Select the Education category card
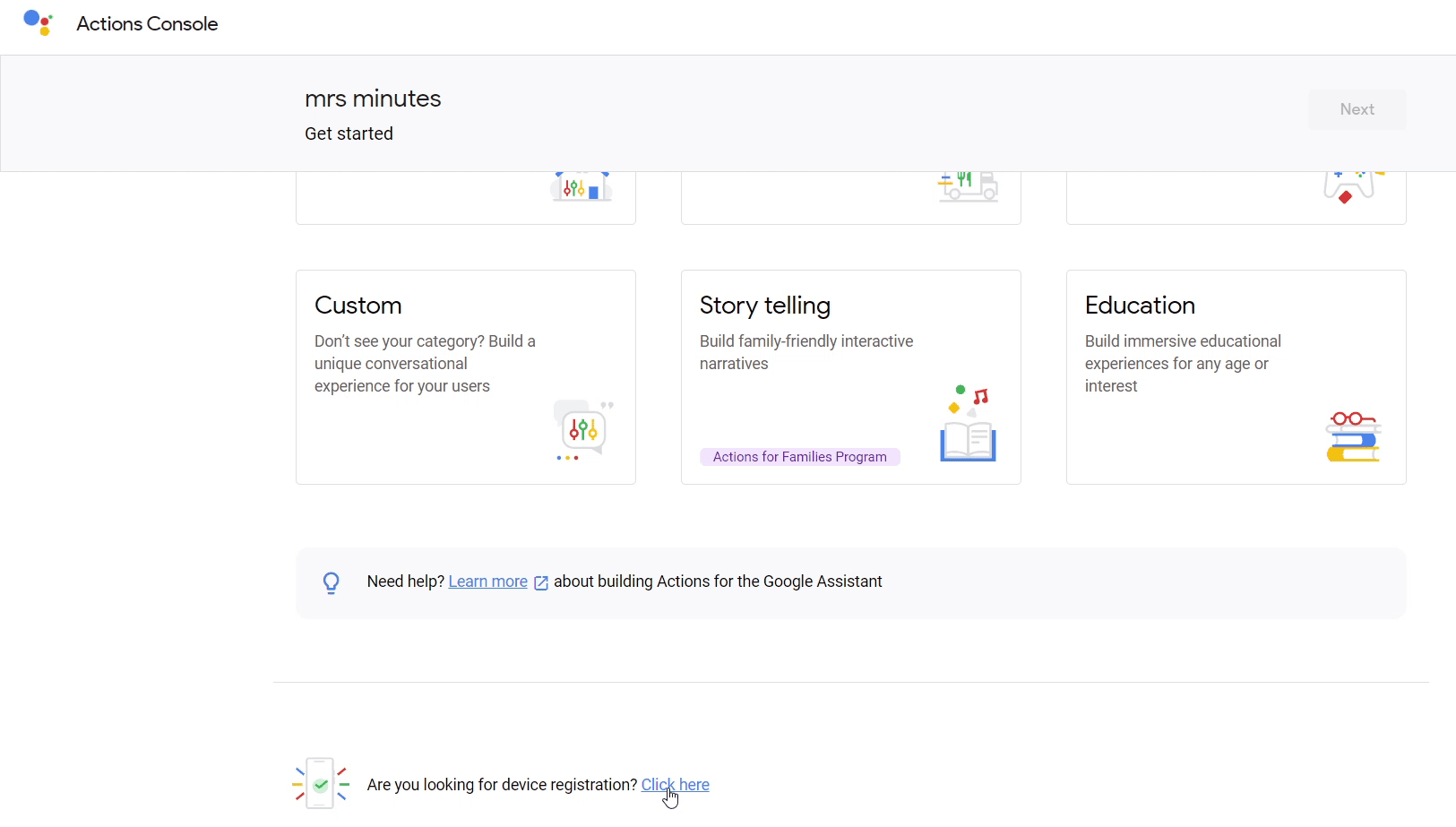This screenshot has width=1456, height=827. tap(1236, 376)
